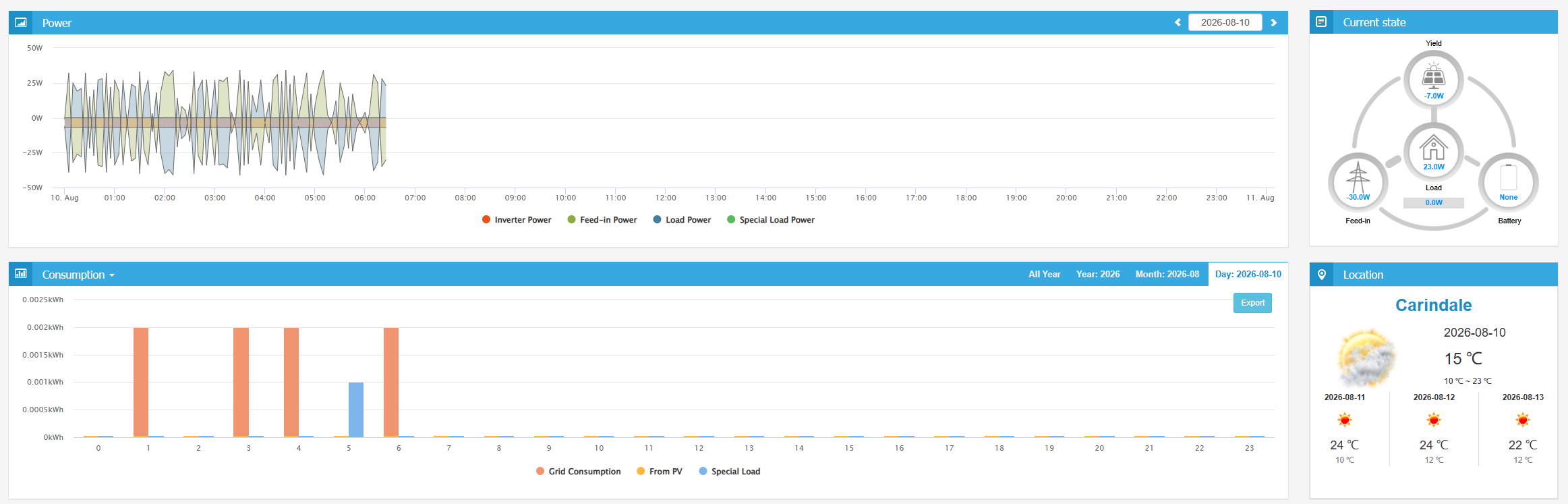Go to previous day with left arrow
The width and height of the screenshot is (1568, 504).
1178,22
